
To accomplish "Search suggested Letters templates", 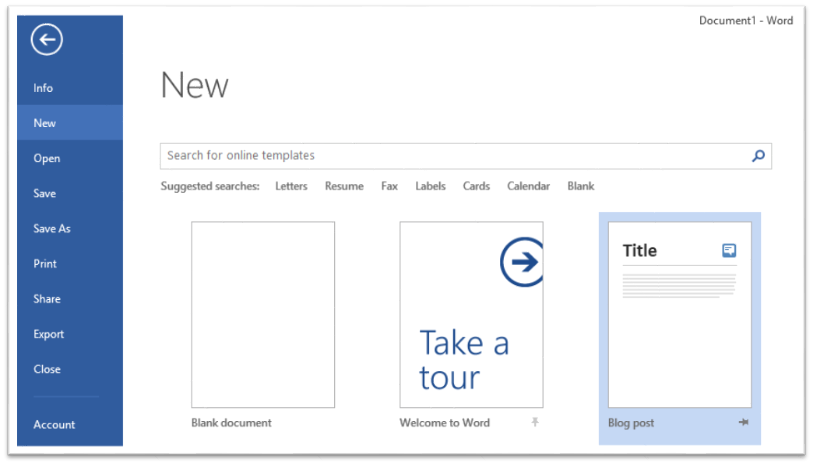I will pyautogui.click(x=291, y=186).
